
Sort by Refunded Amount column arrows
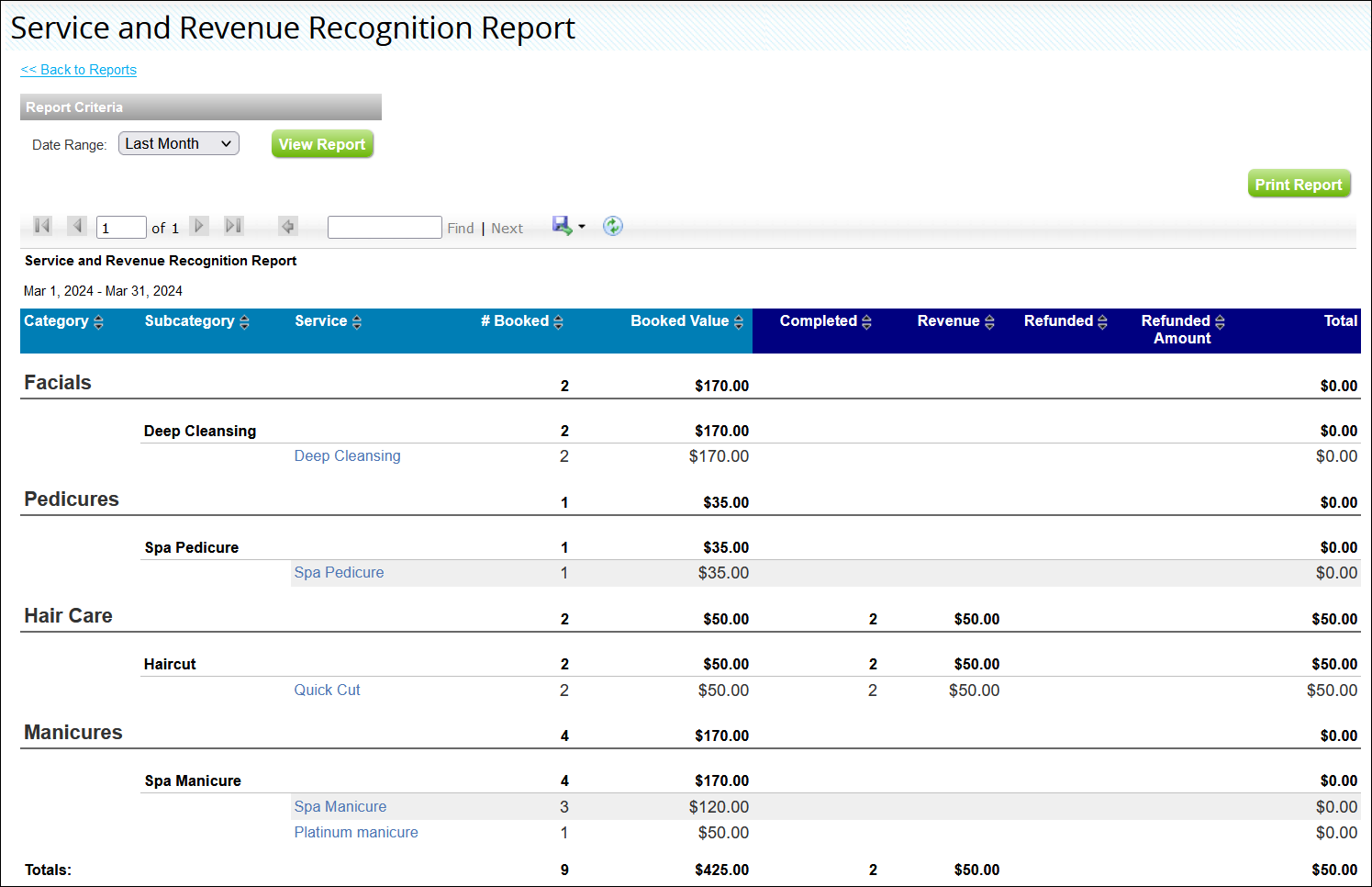click(1220, 321)
